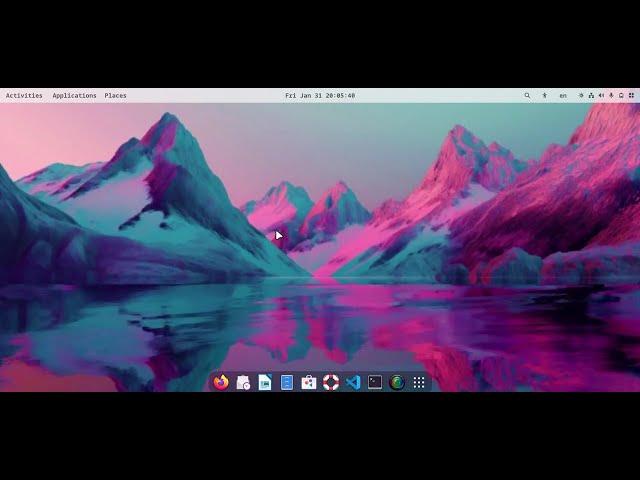The height and width of the screenshot is (480, 640).
Task: Open the Applications menu
Action: pos(74,96)
